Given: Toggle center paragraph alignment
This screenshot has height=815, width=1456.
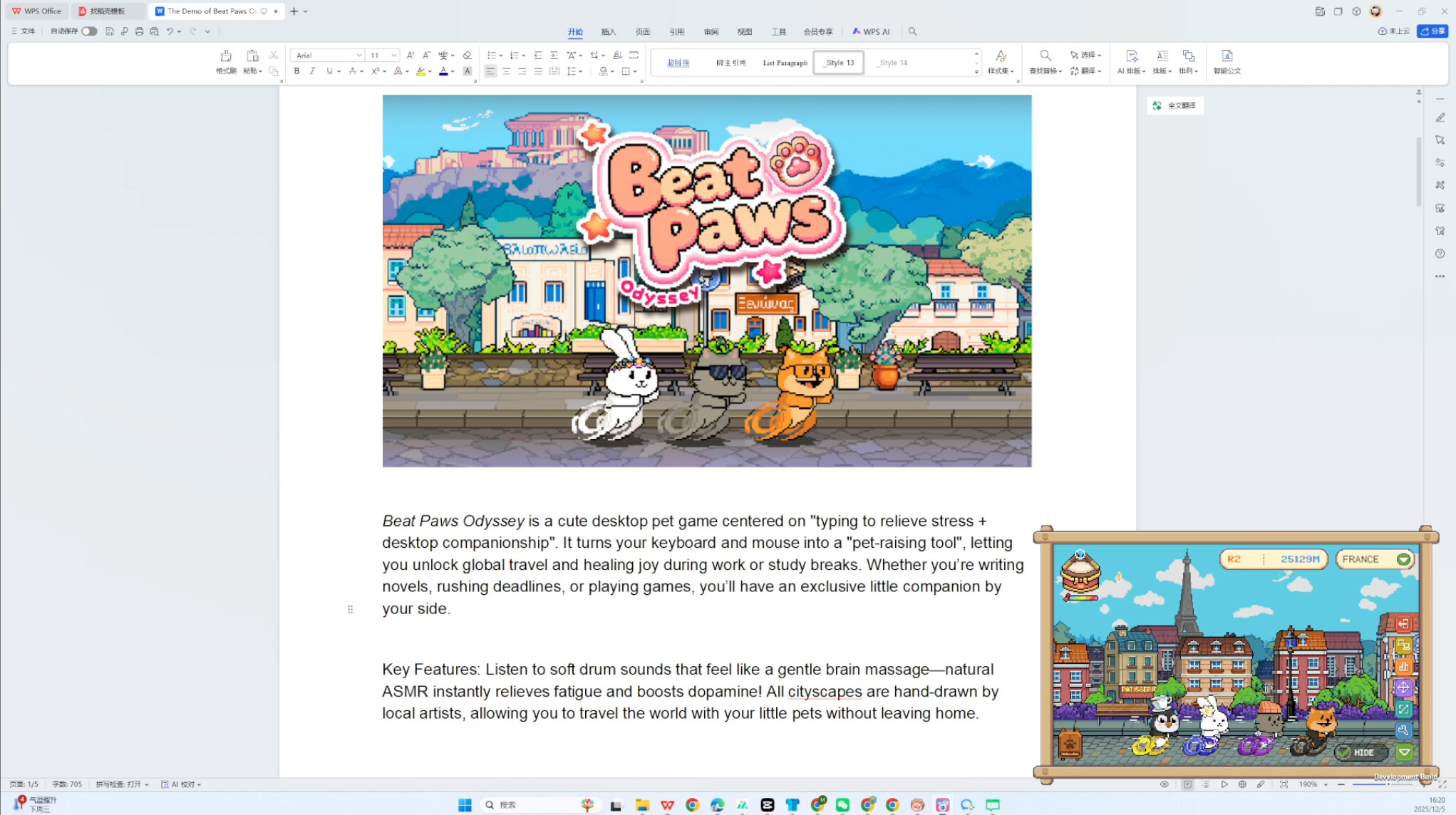Looking at the screenshot, I should pyautogui.click(x=506, y=71).
